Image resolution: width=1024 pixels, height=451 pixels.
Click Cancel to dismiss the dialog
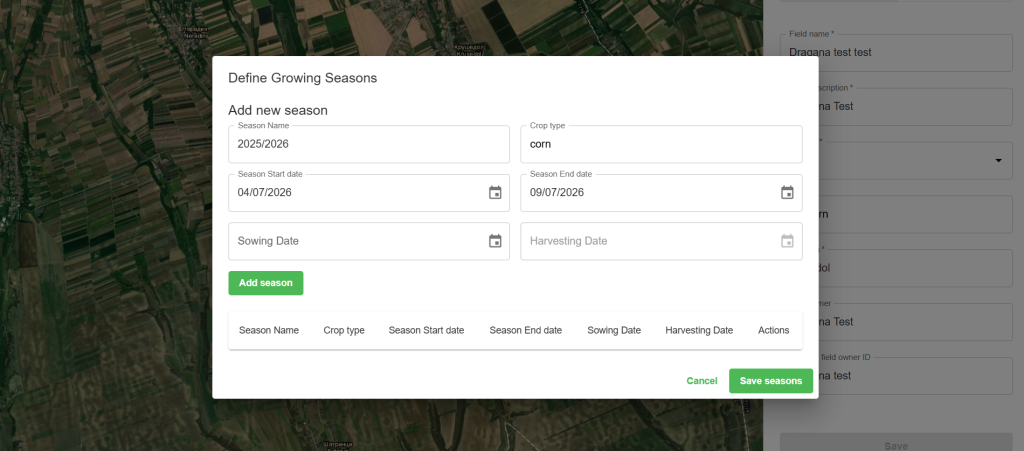coord(702,381)
